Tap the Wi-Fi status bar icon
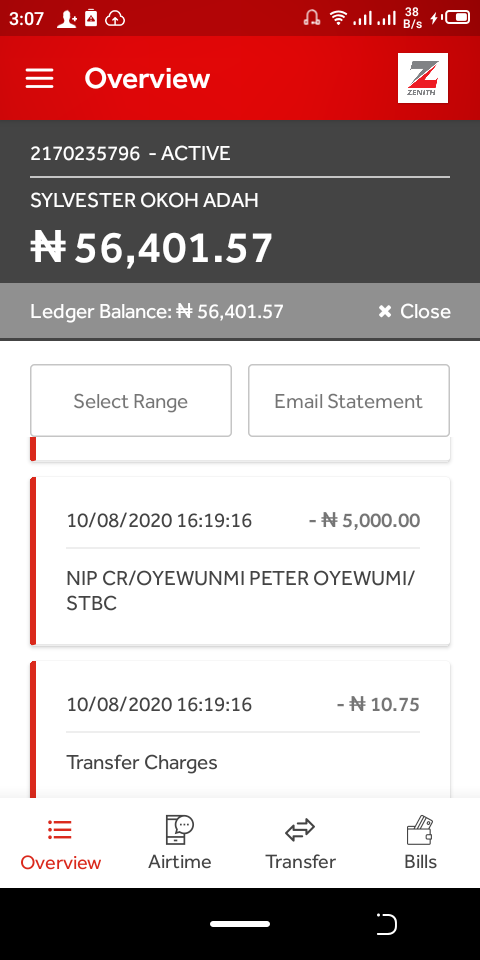This screenshot has width=480, height=960. point(337,18)
